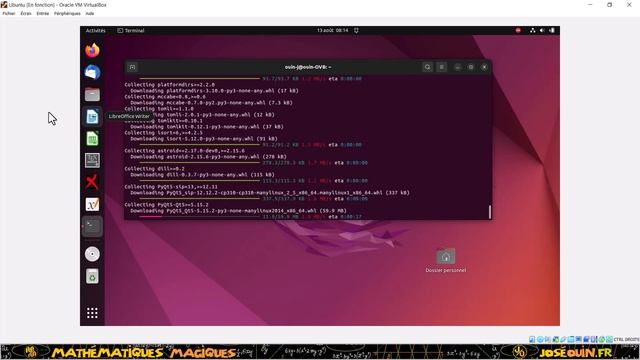Click the PyQt5_Qt5 download progress bar
The width and height of the screenshot is (640, 360).
200,217
